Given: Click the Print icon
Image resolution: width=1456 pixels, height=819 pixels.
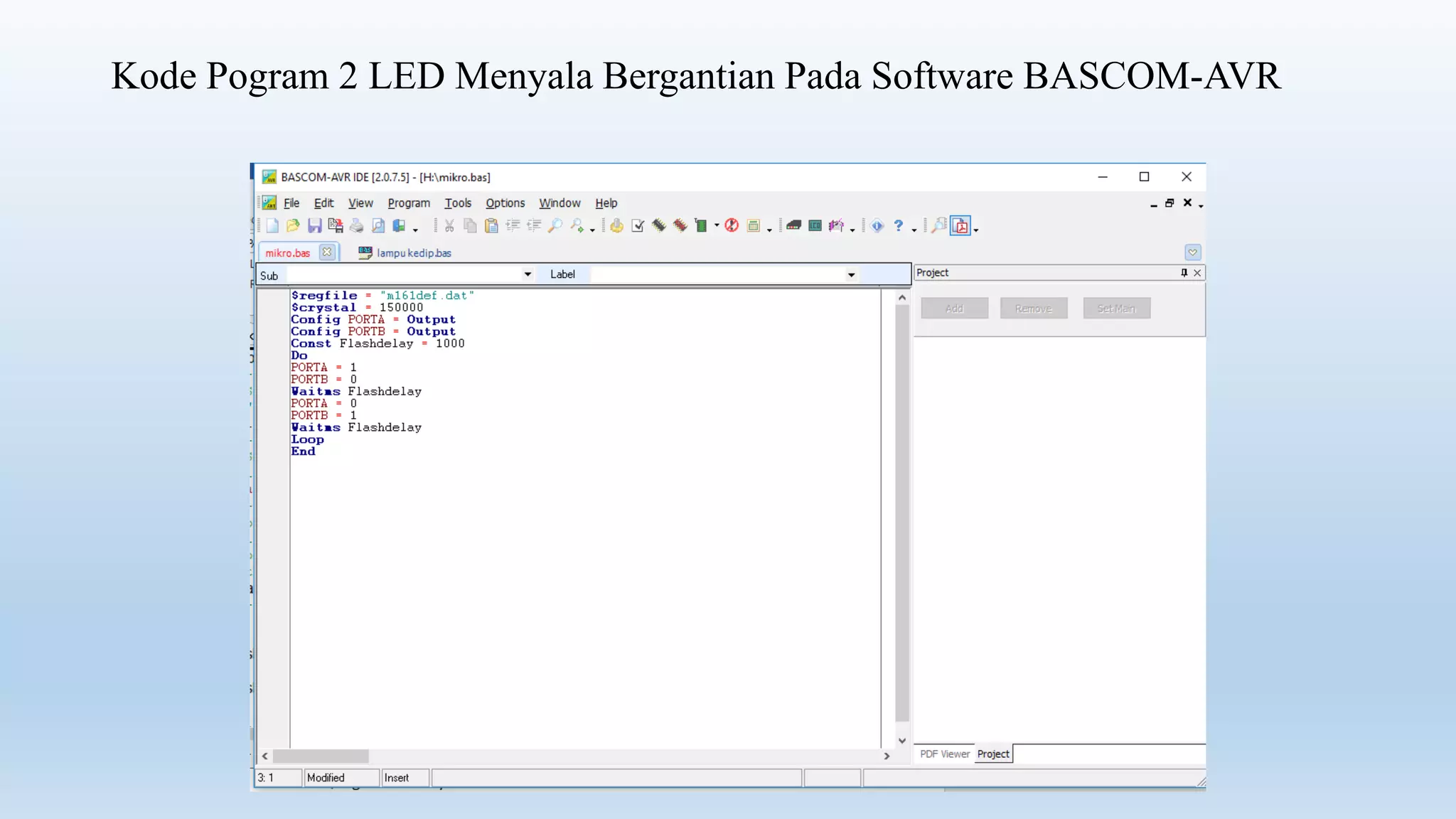Looking at the screenshot, I should [x=356, y=226].
